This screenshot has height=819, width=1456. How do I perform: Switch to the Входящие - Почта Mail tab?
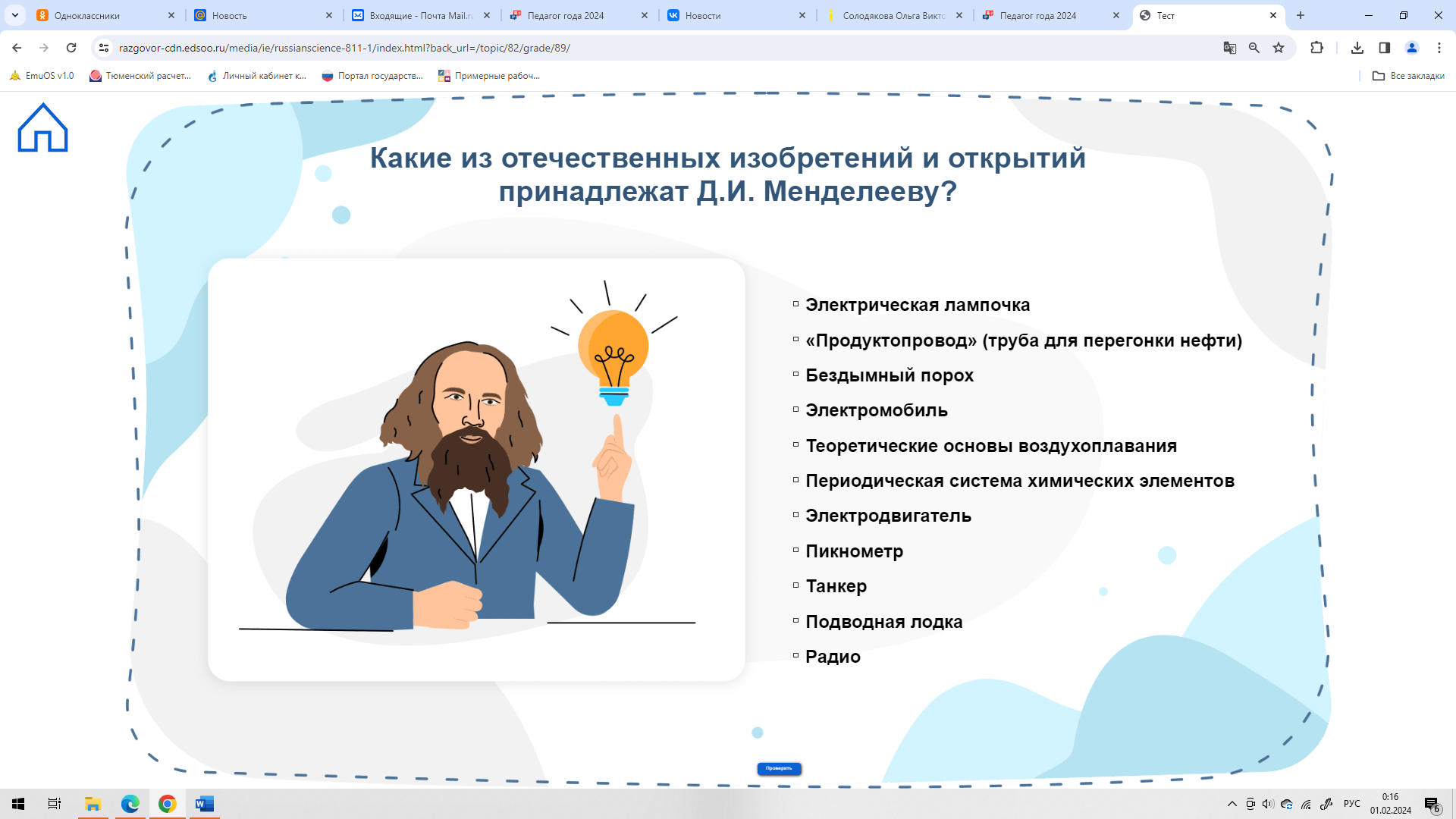[x=422, y=15]
